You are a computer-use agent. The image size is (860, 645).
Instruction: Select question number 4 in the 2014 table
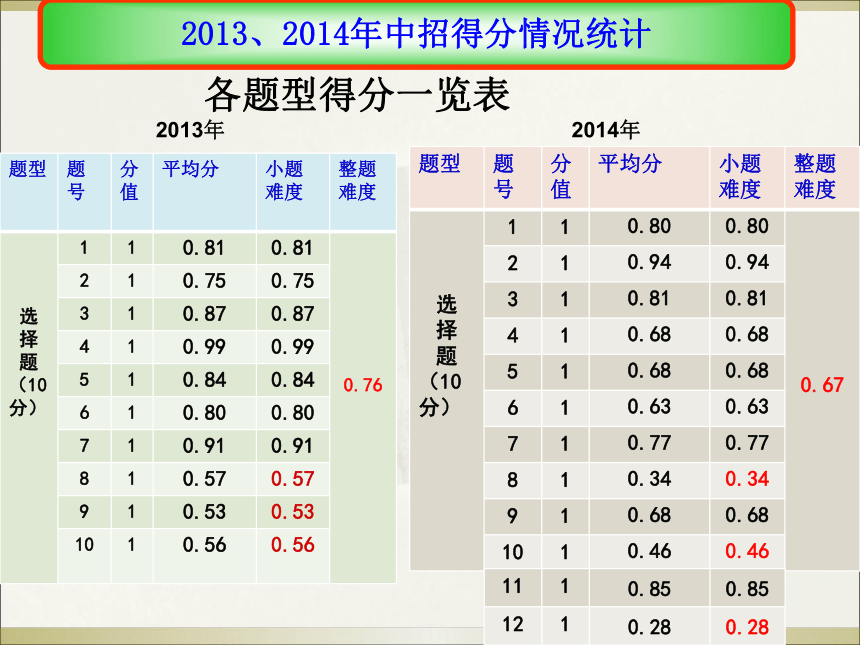512,335
